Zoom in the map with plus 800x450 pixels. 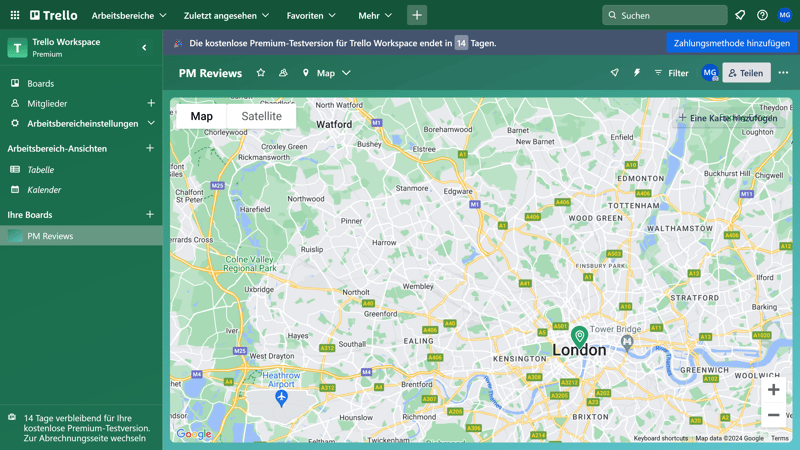click(x=773, y=390)
